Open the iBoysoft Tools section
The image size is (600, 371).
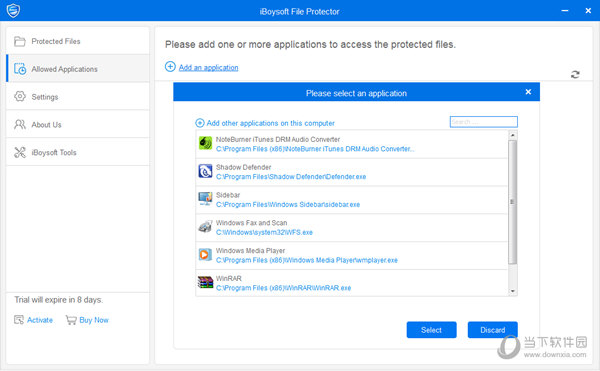pos(78,152)
